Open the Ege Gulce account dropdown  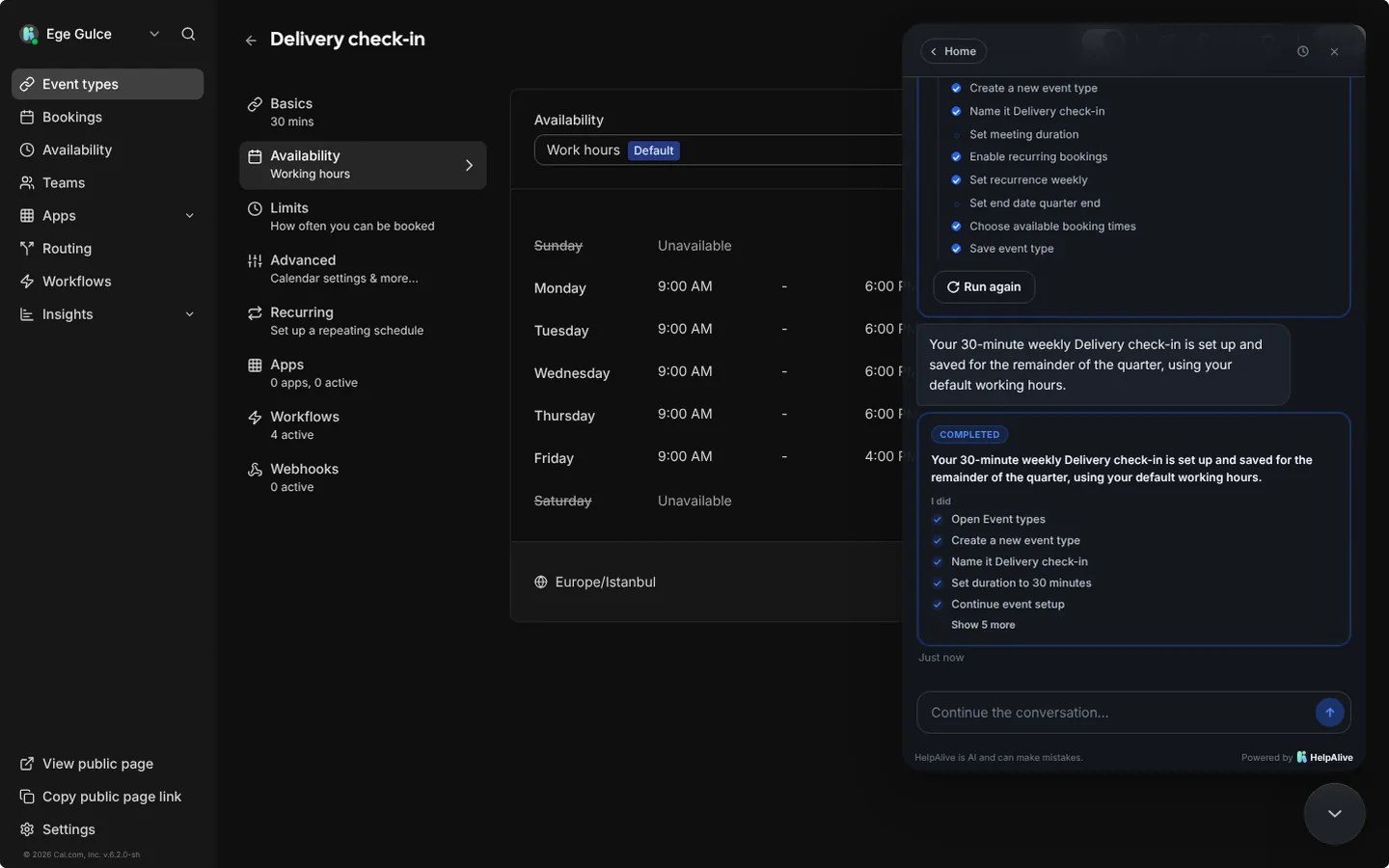click(x=89, y=34)
